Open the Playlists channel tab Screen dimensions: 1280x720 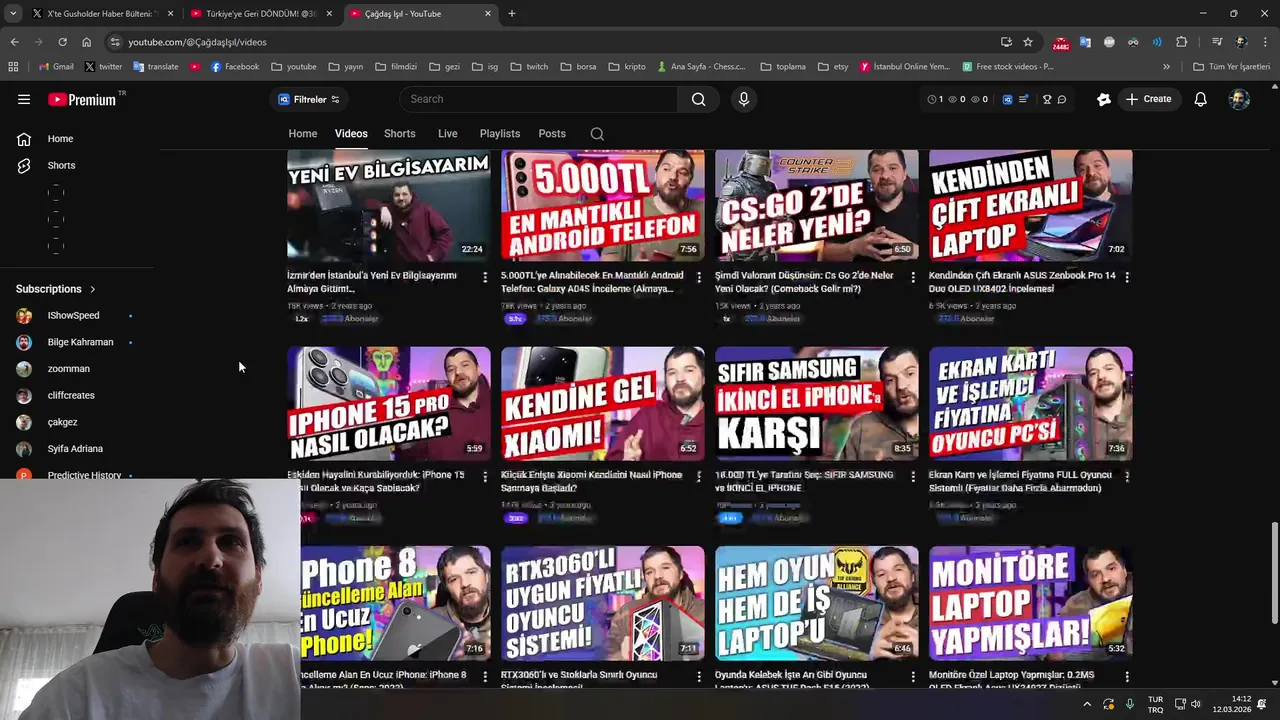[x=500, y=134]
